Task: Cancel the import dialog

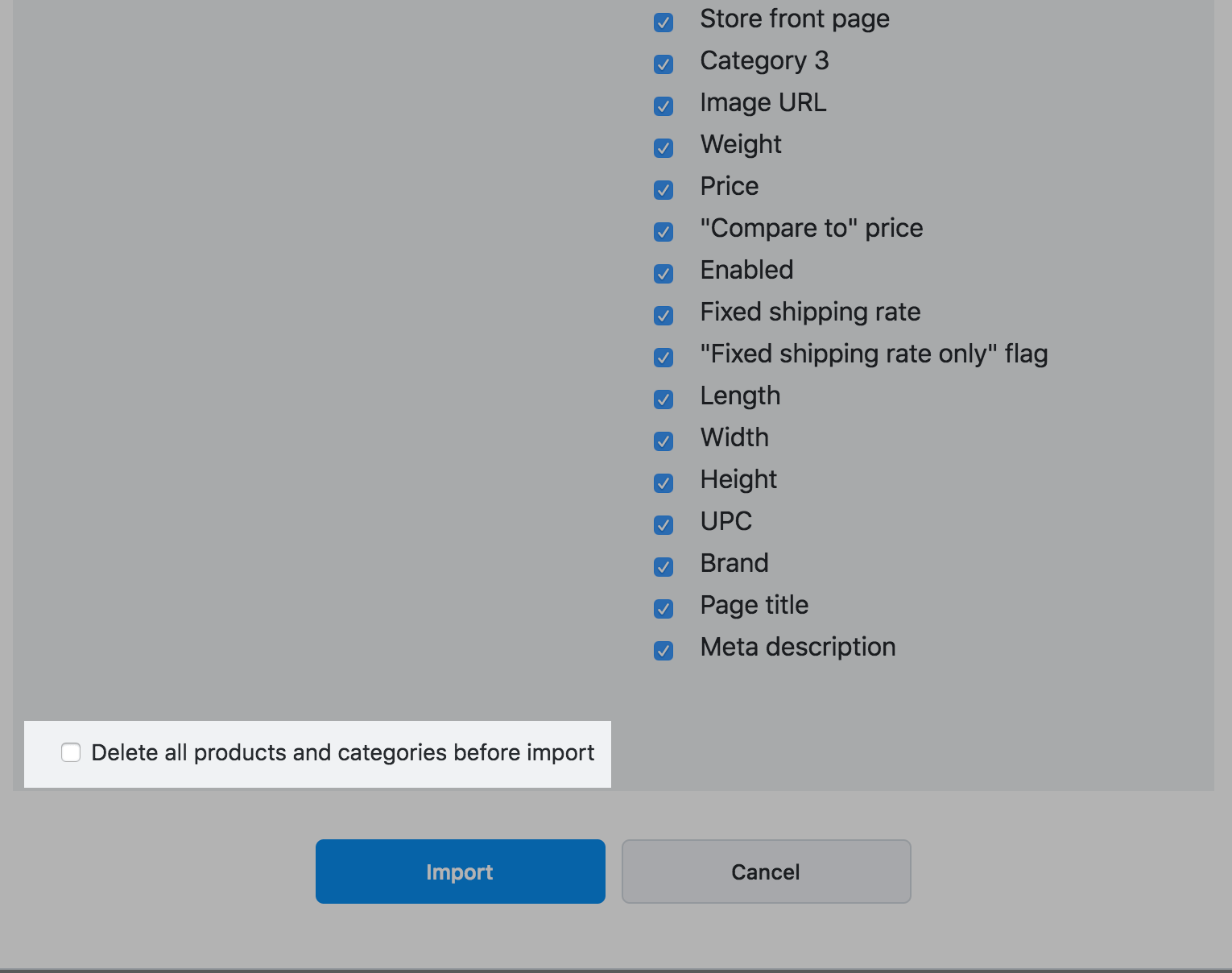Action: tap(765, 872)
